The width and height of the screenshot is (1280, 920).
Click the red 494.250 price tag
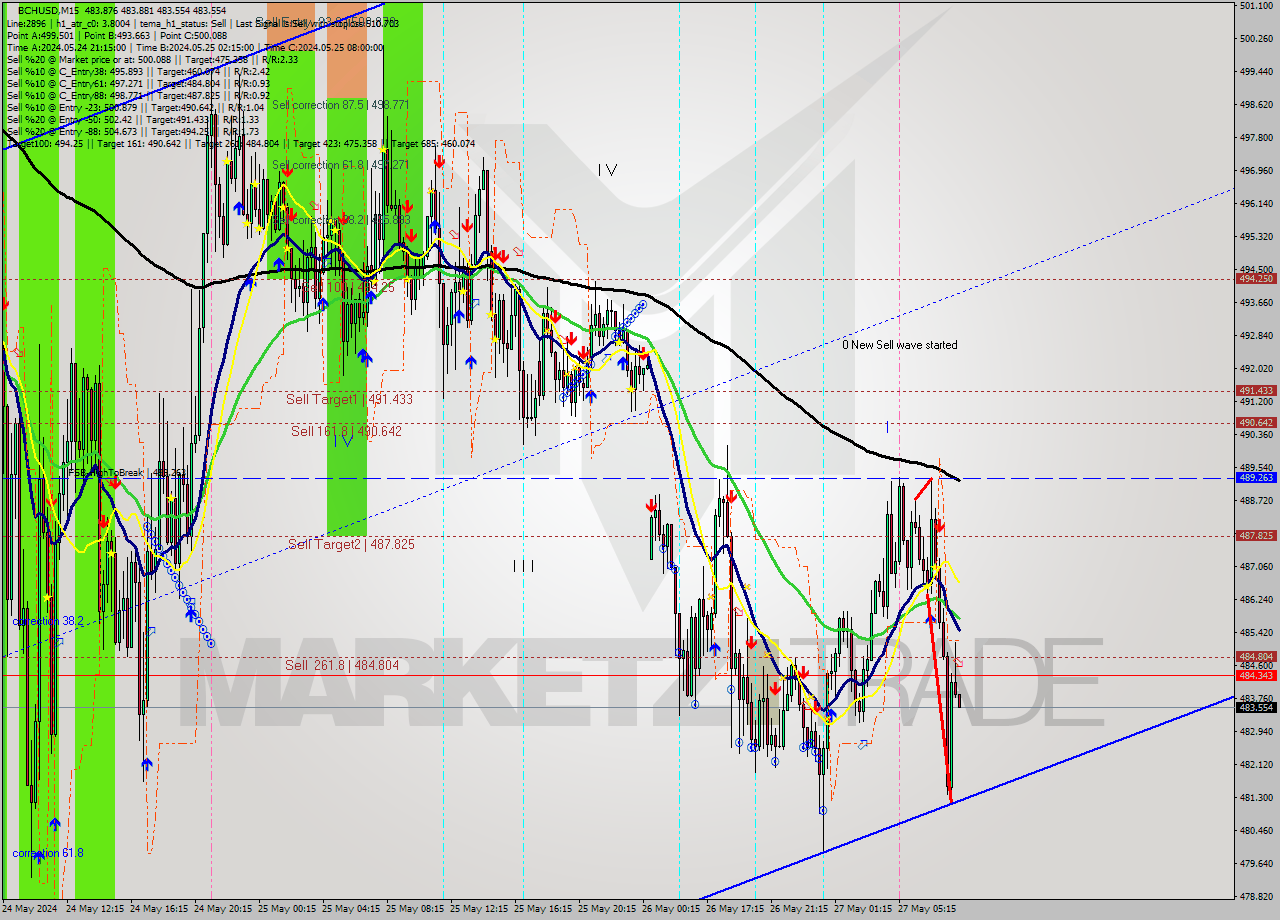click(1256, 278)
